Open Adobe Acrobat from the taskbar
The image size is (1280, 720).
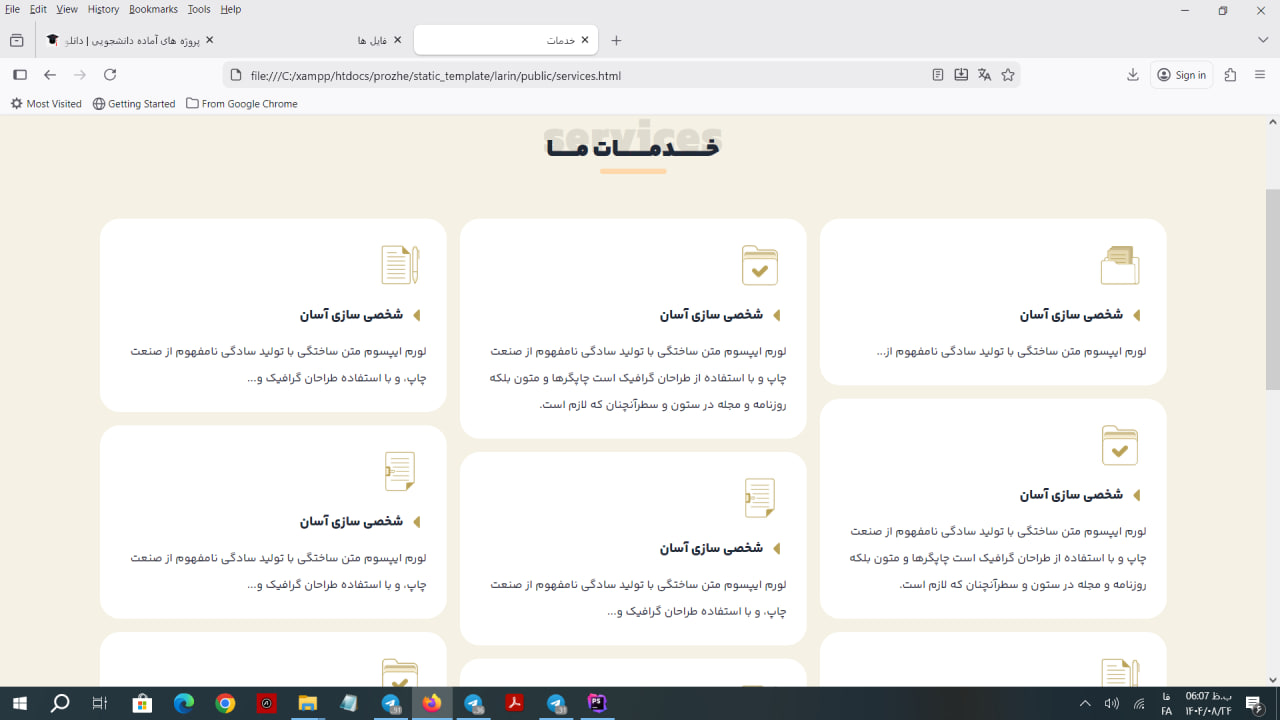tap(514, 703)
